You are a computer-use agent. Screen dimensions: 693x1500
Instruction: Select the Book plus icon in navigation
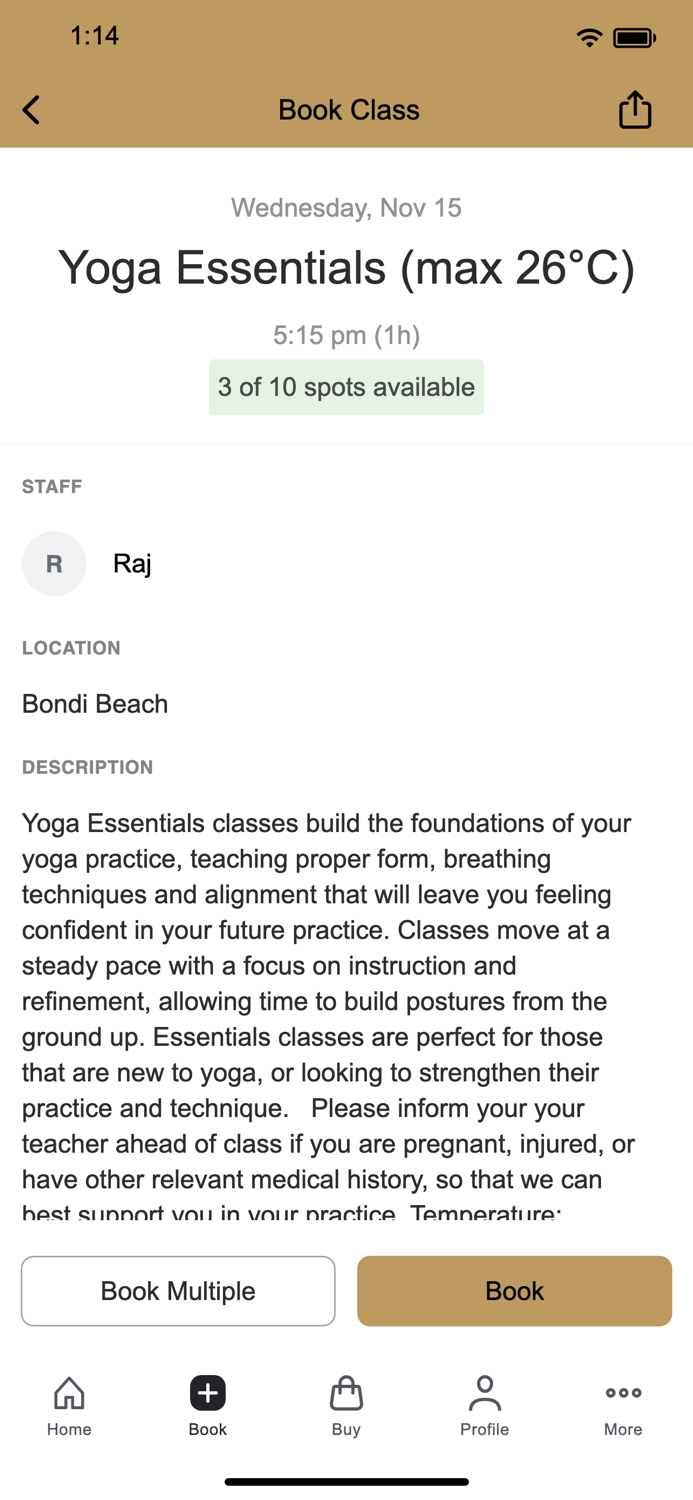point(207,1392)
